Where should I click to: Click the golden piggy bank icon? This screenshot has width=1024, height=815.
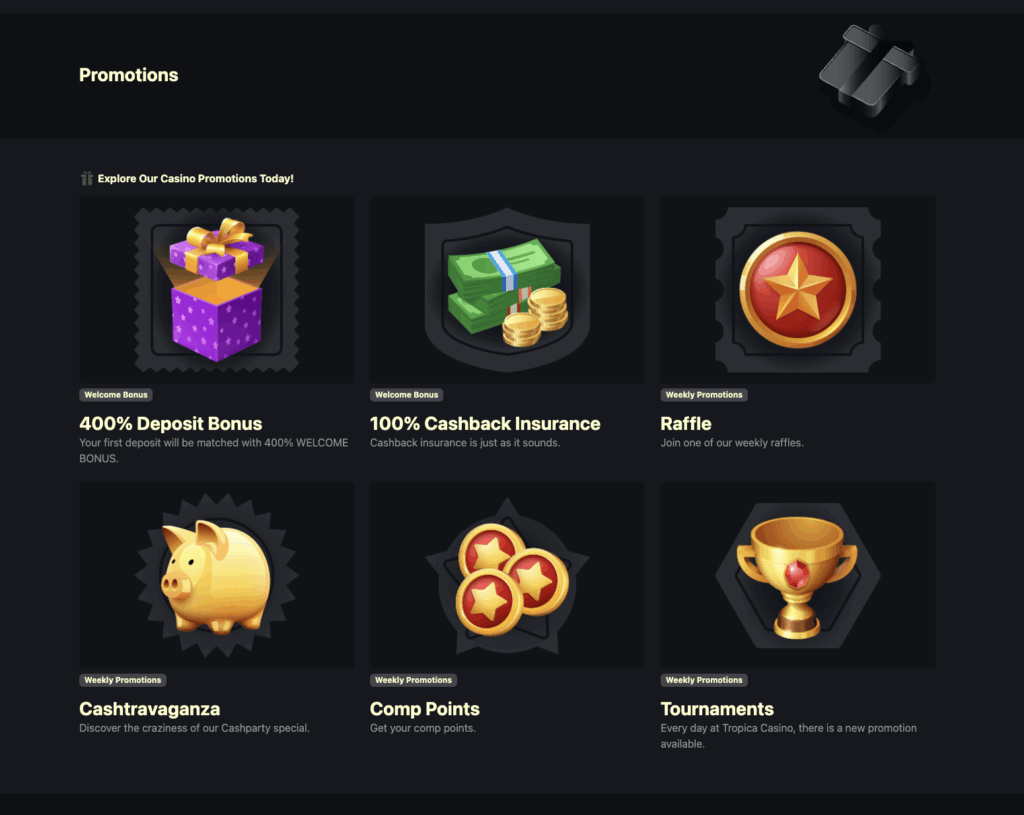(217, 575)
